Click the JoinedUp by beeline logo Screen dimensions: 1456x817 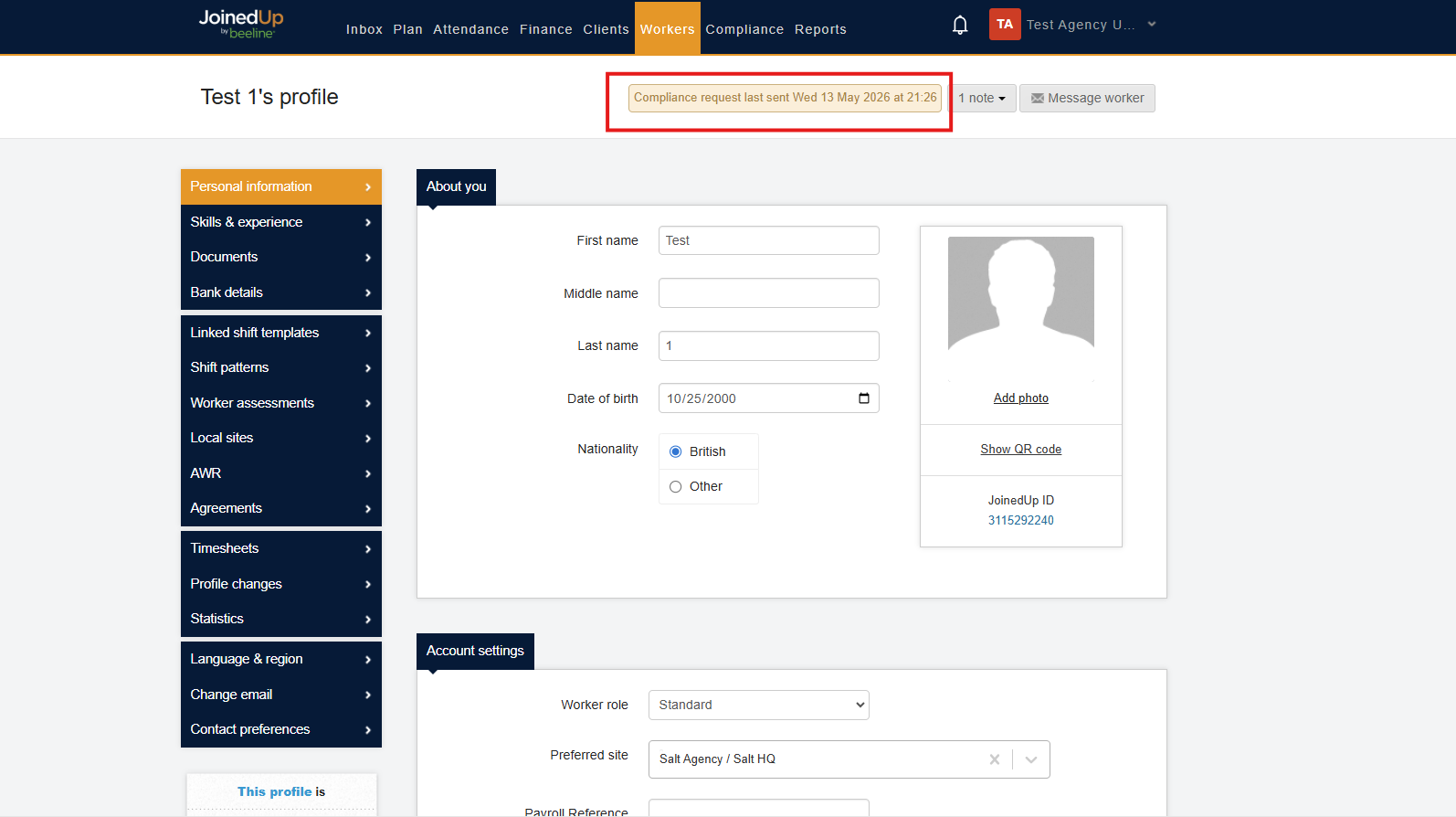pyautogui.click(x=241, y=24)
